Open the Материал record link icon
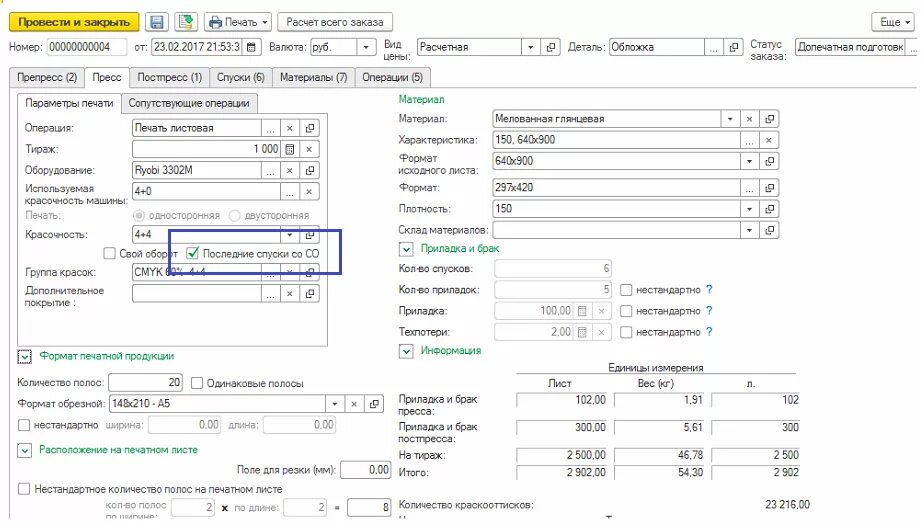Screen dimensions: 922x522 point(769,119)
